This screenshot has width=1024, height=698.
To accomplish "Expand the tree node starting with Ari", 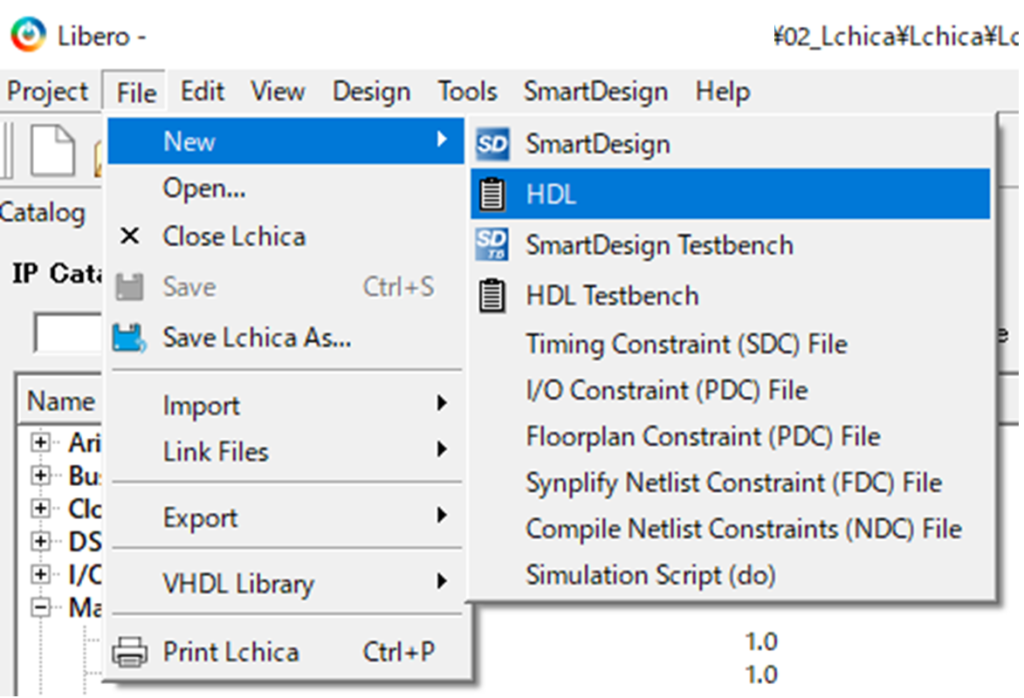I will coord(41,442).
